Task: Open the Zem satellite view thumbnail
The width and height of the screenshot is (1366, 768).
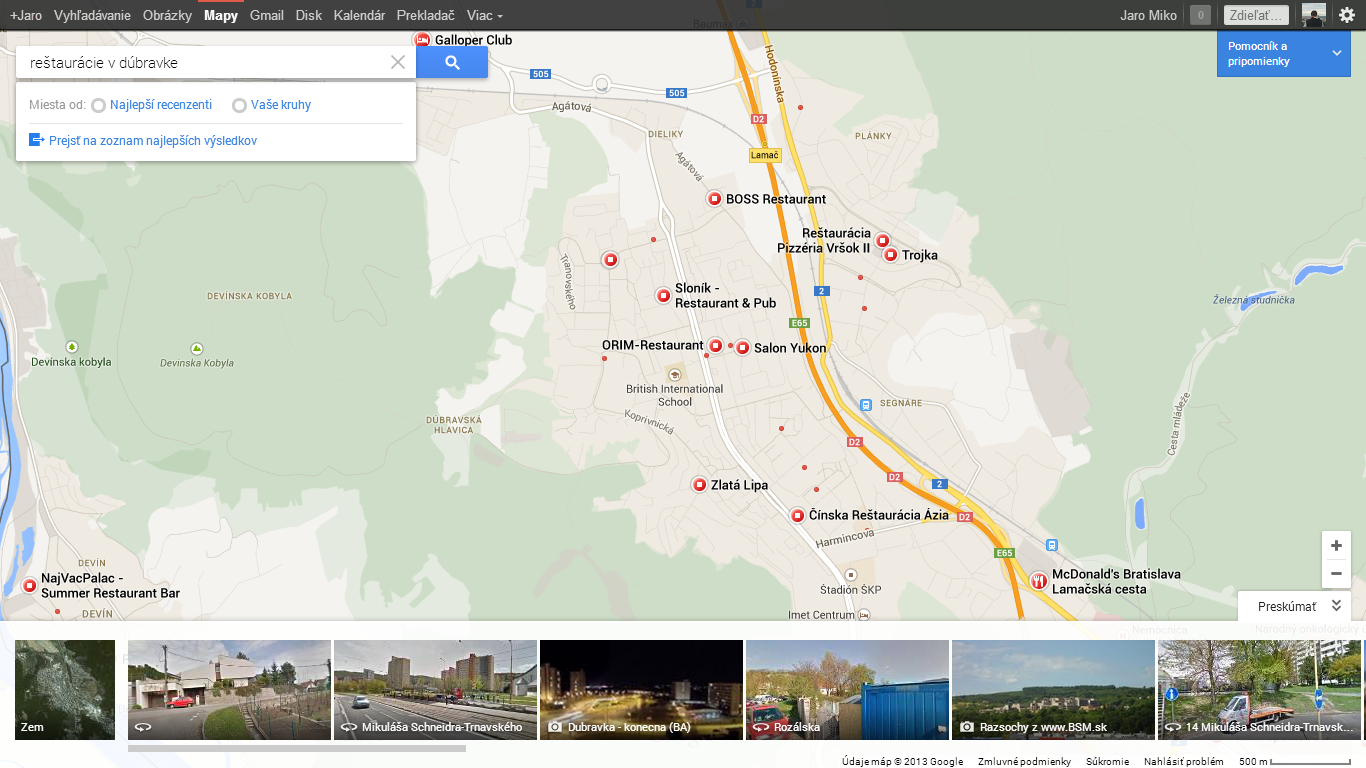Action: tap(65, 690)
